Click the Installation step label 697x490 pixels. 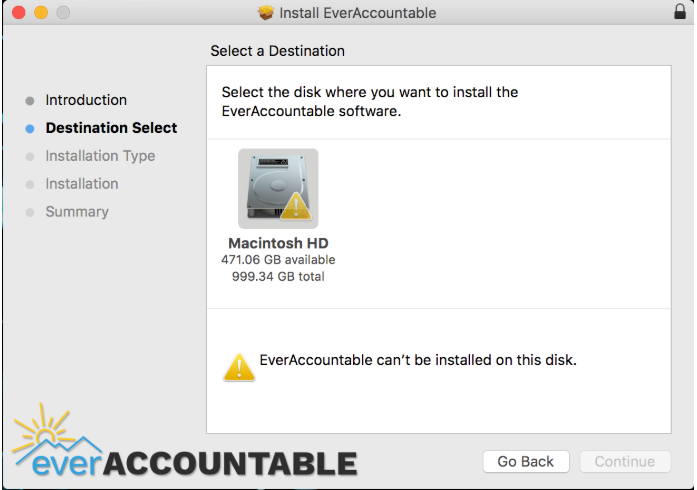[x=82, y=184]
